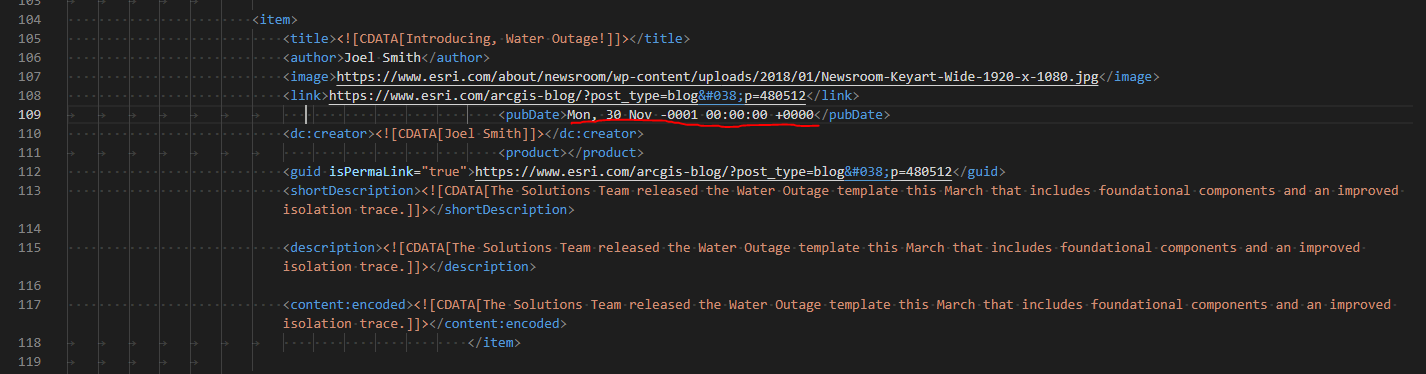The width and height of the screenshot is (1426, 374).
Task: Click line number 113 in the gutter
Action: (29, 190)
